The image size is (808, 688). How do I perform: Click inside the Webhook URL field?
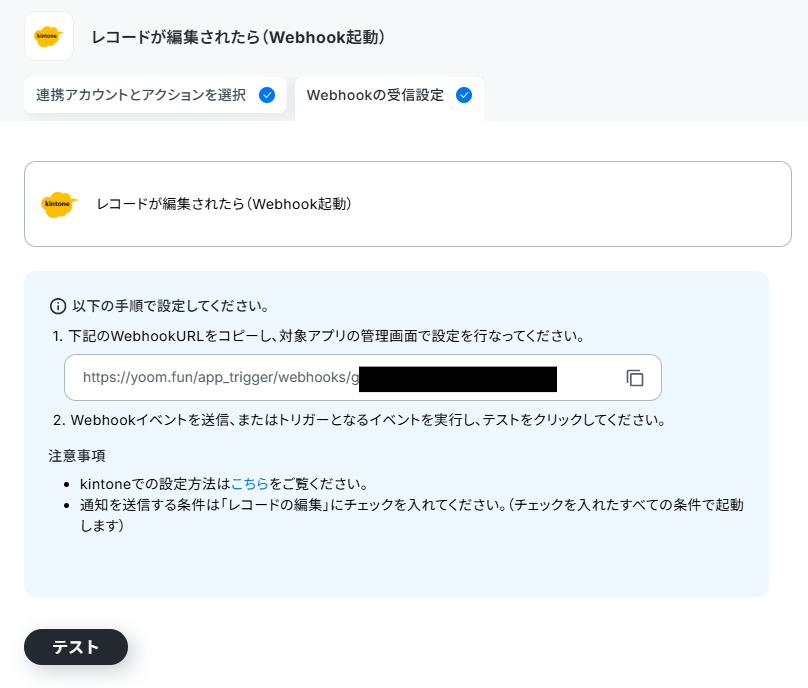(362, 377)
